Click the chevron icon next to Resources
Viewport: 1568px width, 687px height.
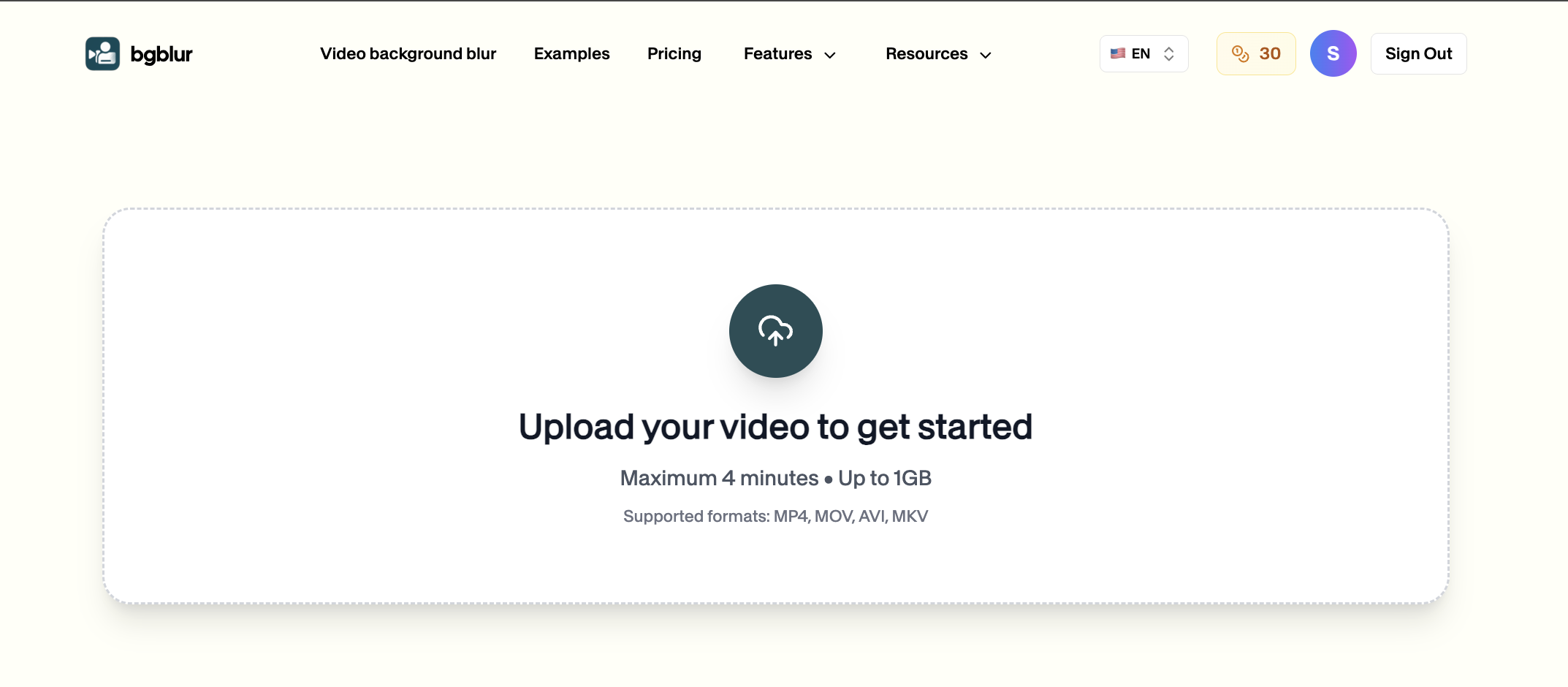pyautogui.click(x=986, y=55)
